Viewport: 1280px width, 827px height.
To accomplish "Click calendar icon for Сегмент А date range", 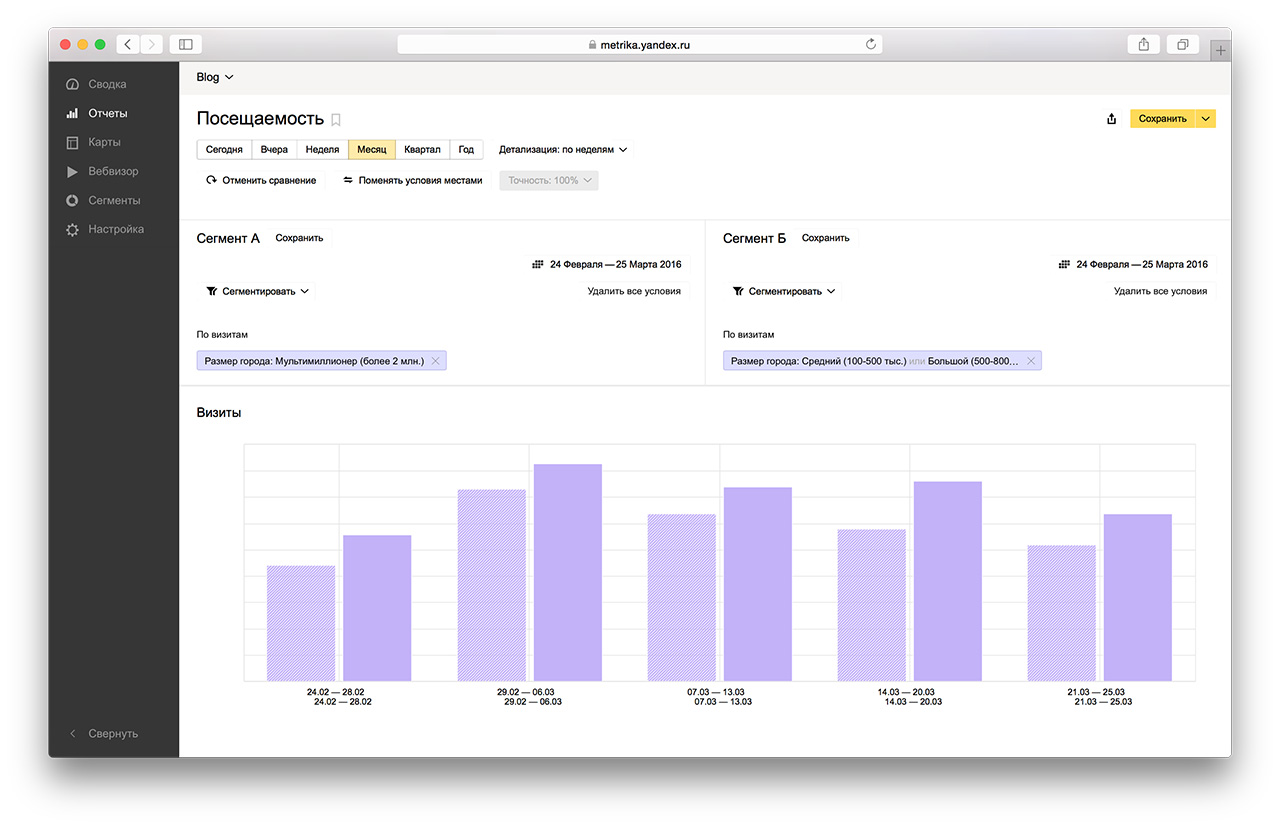I will (538, 265).
